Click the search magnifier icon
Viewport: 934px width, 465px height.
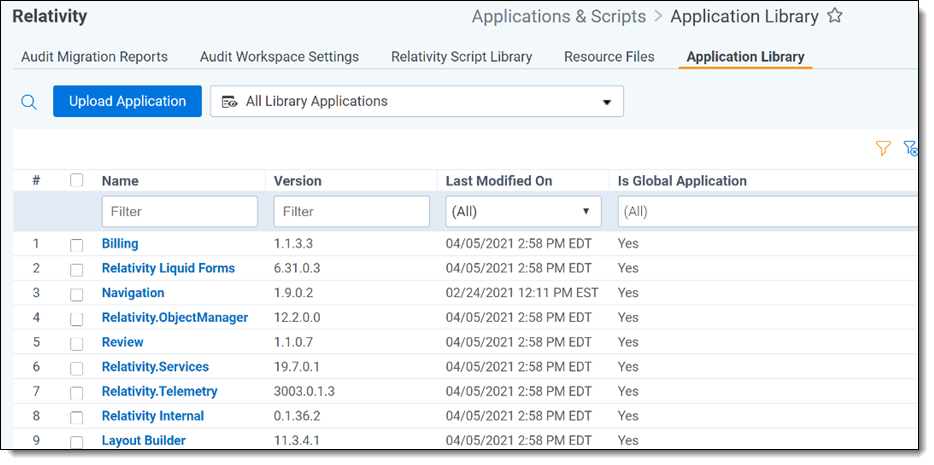coord(29,102)
